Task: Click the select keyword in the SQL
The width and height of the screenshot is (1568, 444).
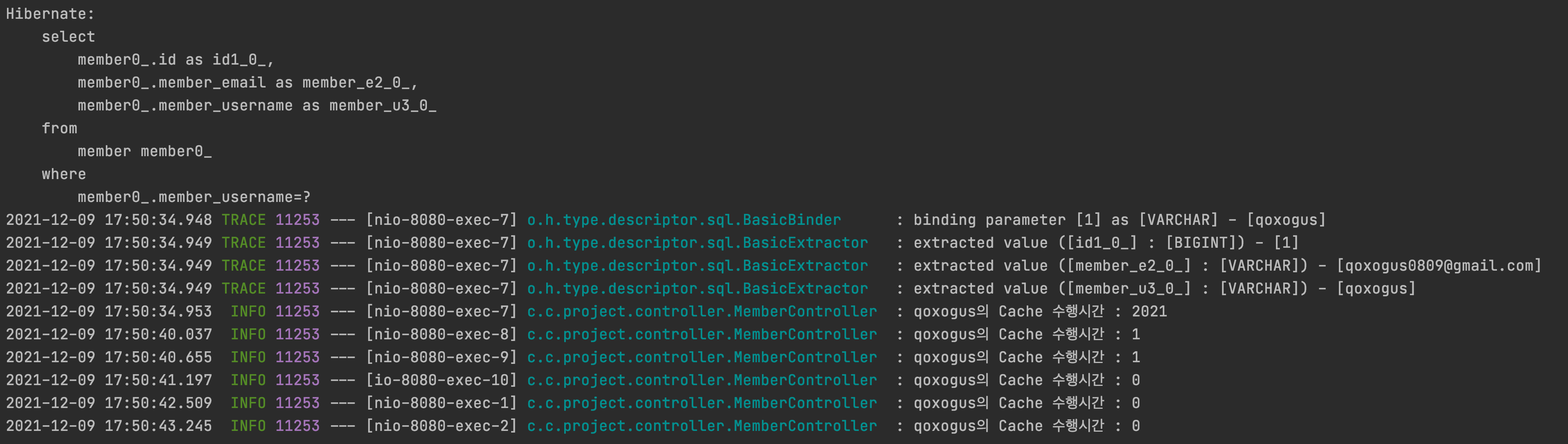Action: coord(68,37)
